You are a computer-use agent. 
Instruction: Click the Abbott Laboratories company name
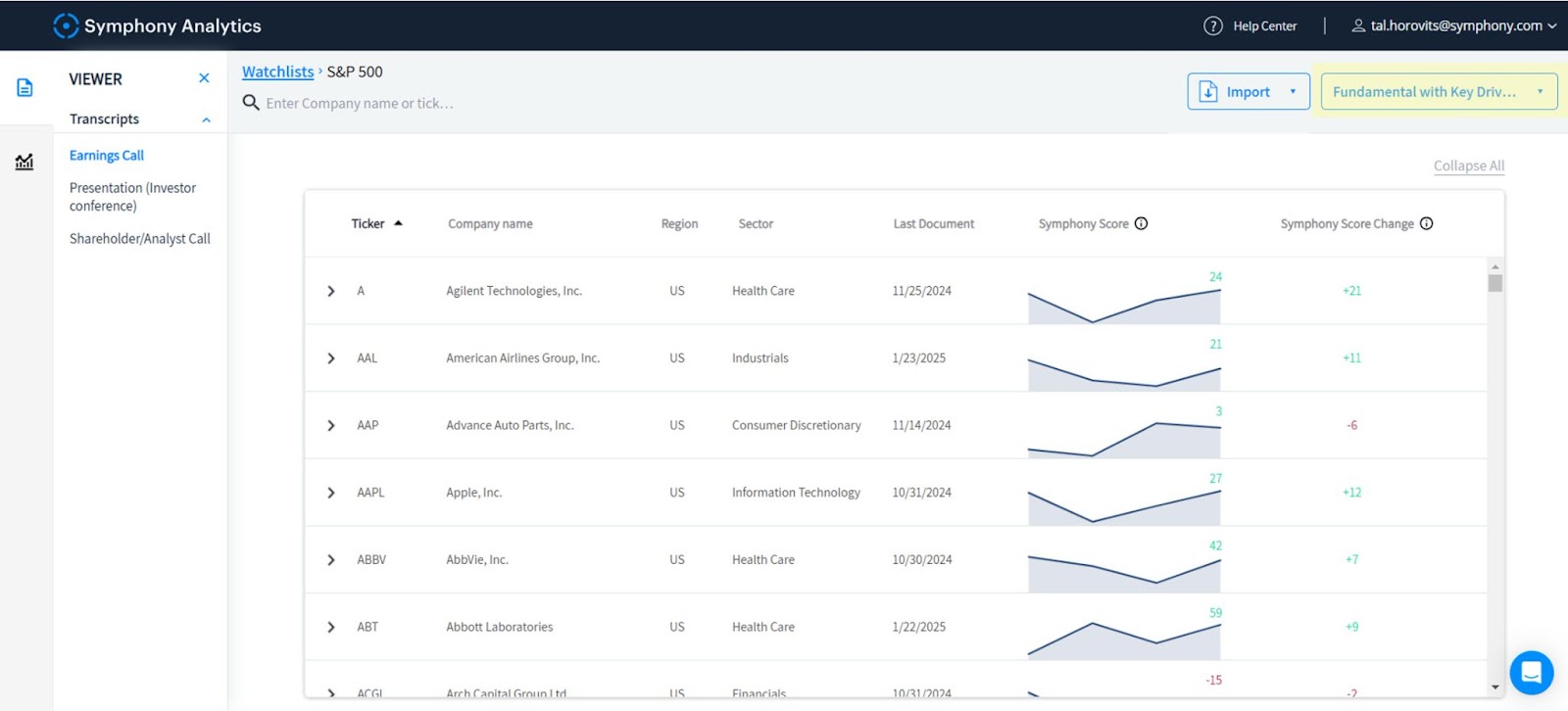tap(500, 628)
